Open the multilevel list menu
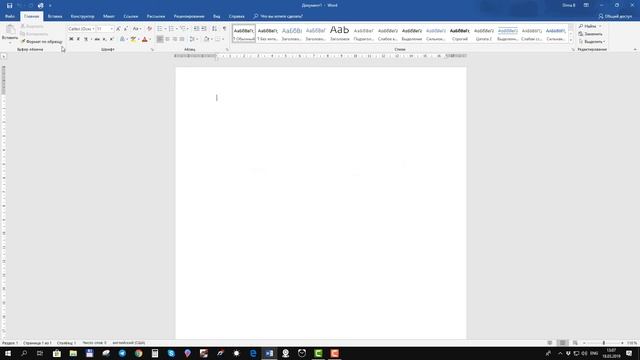The width and height of the screenshot is (640, 360). click(x=183, y=29)
